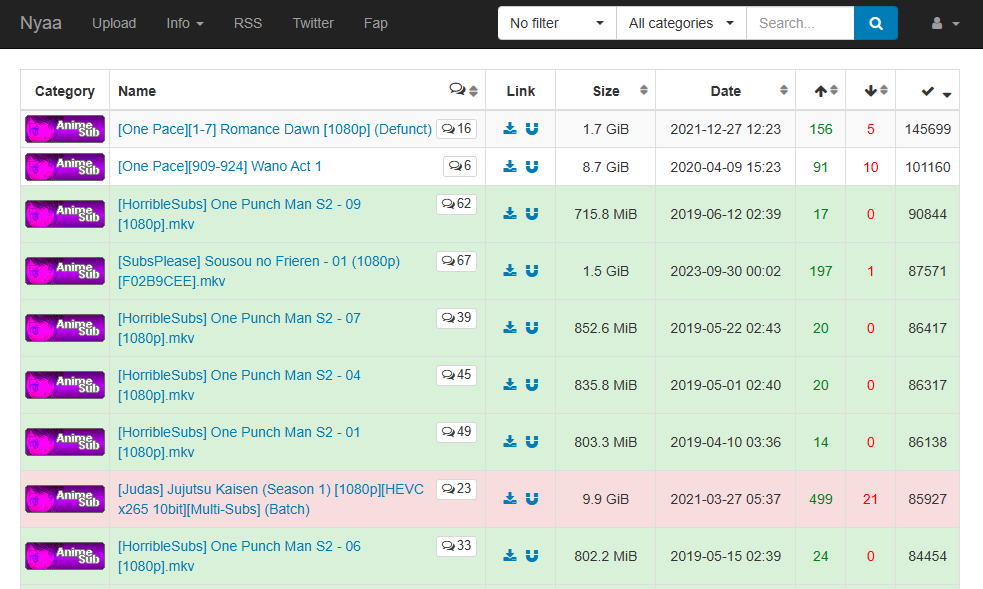Click Anime Sub category icon for Jujutsu Kaisen
The width and height of the screenshot is (983, 589).
(65, 499)
